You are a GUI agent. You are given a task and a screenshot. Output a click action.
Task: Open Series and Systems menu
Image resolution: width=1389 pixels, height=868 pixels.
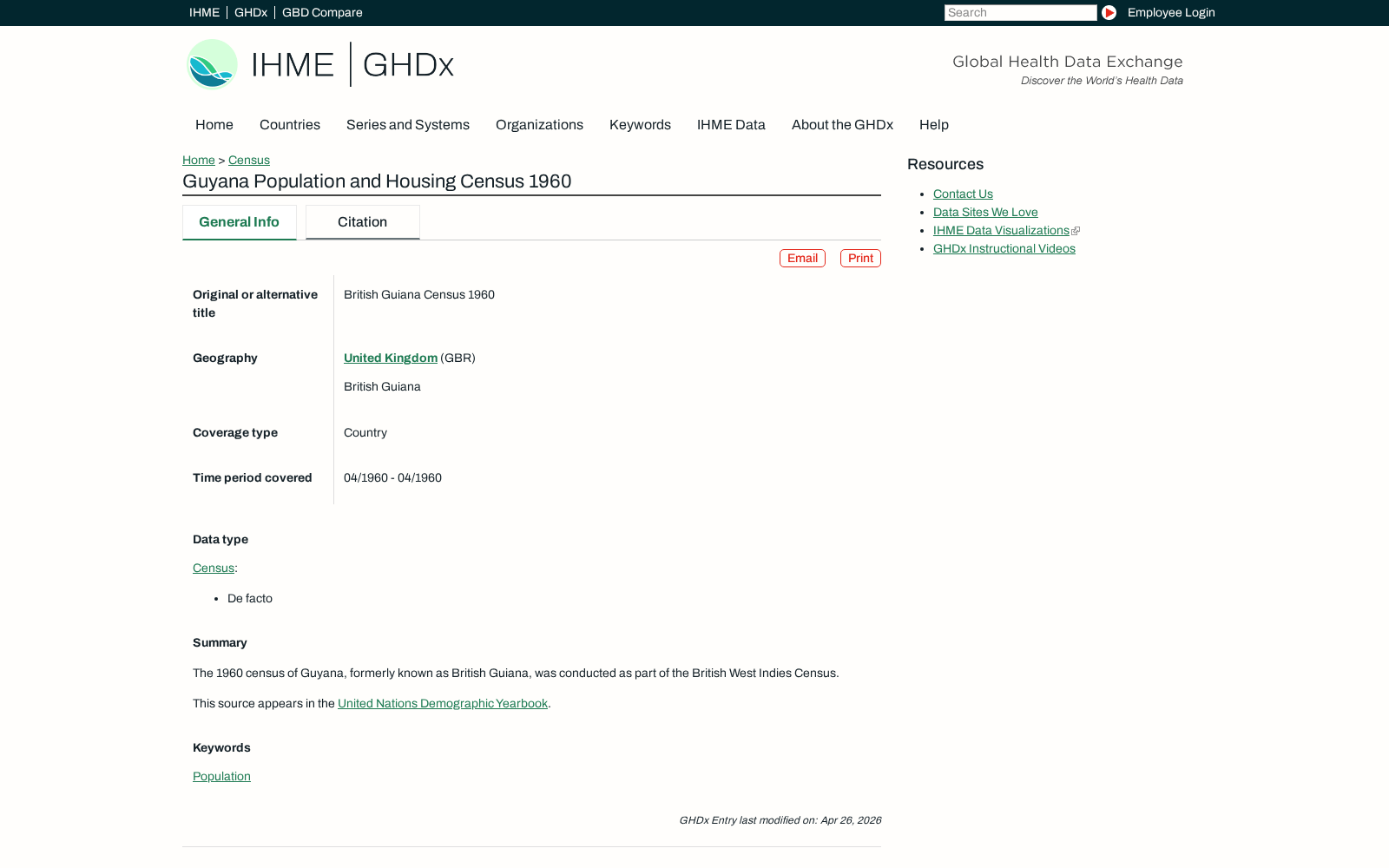click(408, 125)
